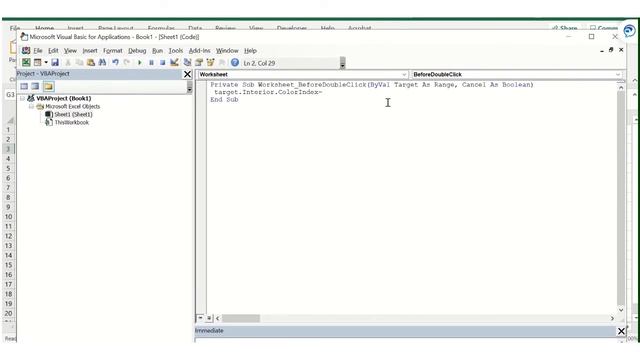Click the Cut scissors icon
Viewport: 640px width, 360px height.
pos(68,62)
